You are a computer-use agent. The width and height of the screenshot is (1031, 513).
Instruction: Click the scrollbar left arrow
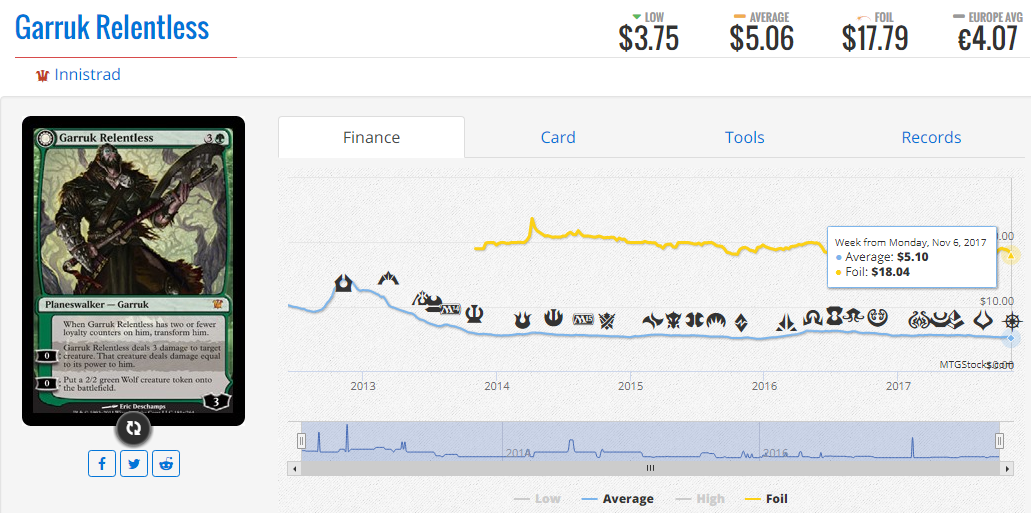tap(295, 468)
